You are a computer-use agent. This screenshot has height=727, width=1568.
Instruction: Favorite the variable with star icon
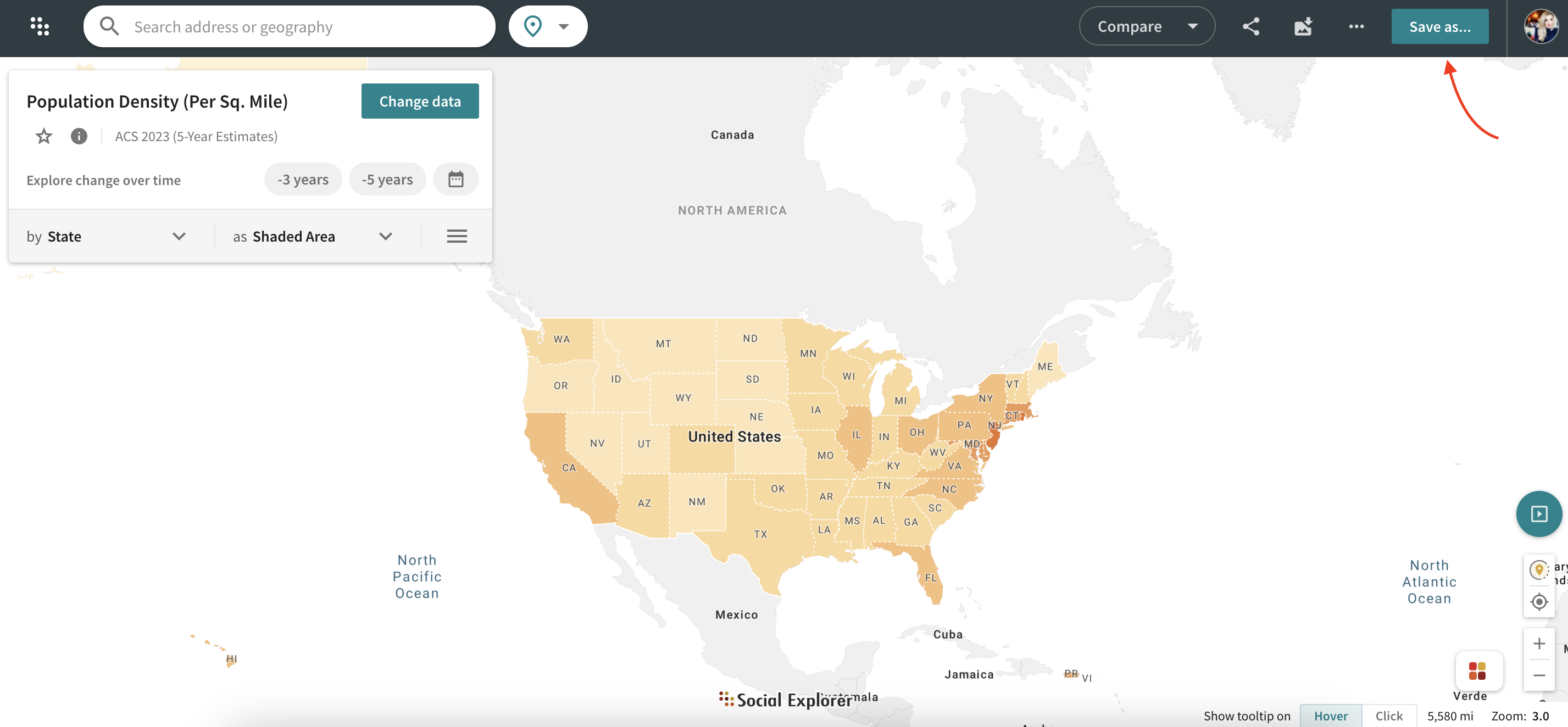point(43,136)
